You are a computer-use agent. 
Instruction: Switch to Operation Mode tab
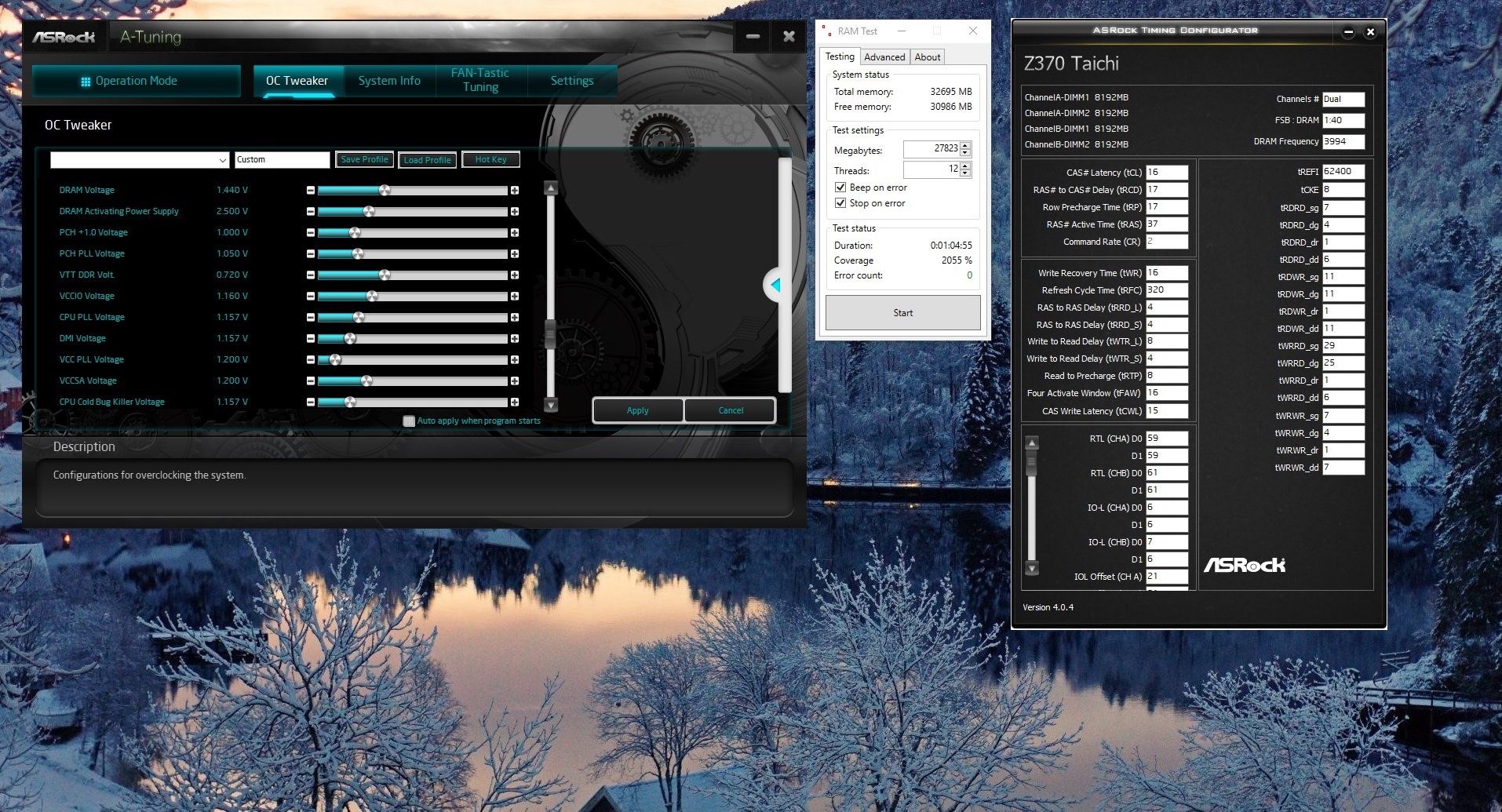pos(137,81)
